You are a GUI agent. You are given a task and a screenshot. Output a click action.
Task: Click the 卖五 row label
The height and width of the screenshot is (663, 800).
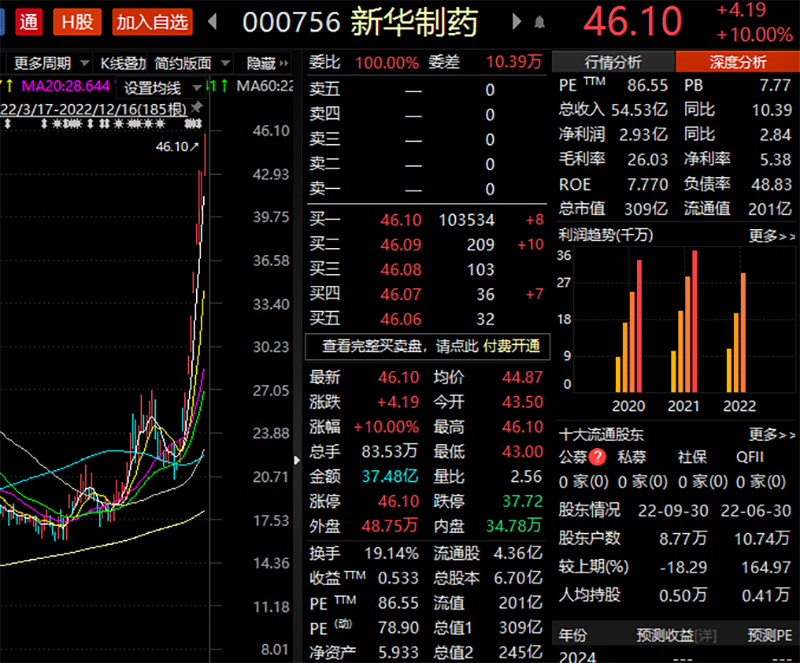pos(324,89)
